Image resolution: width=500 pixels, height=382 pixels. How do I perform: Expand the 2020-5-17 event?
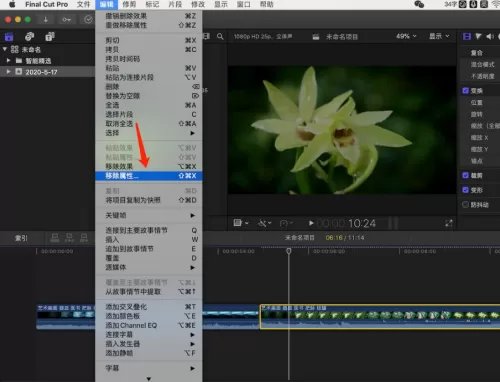(x=9, y=72)
